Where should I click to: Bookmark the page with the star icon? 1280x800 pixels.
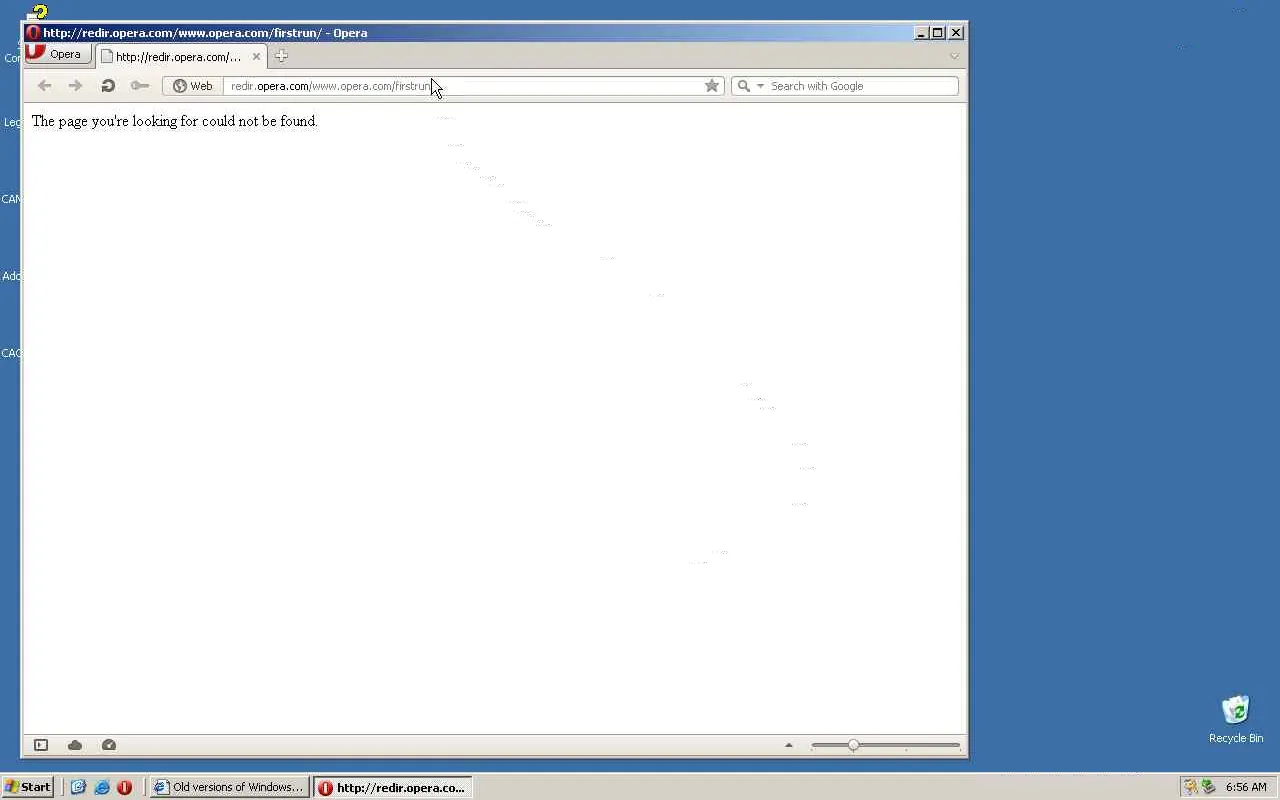(712, 86)
